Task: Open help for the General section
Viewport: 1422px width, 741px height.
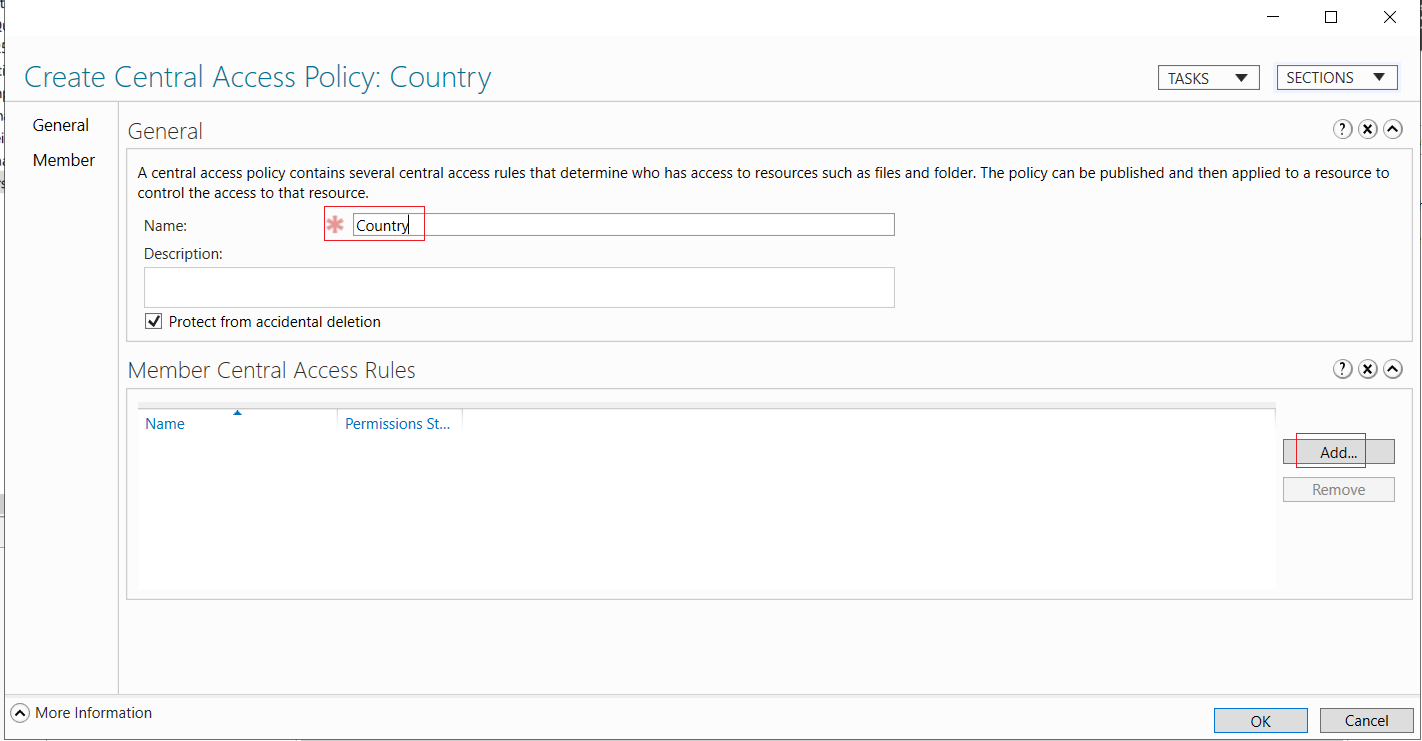Action: [x=1343, y=130]
